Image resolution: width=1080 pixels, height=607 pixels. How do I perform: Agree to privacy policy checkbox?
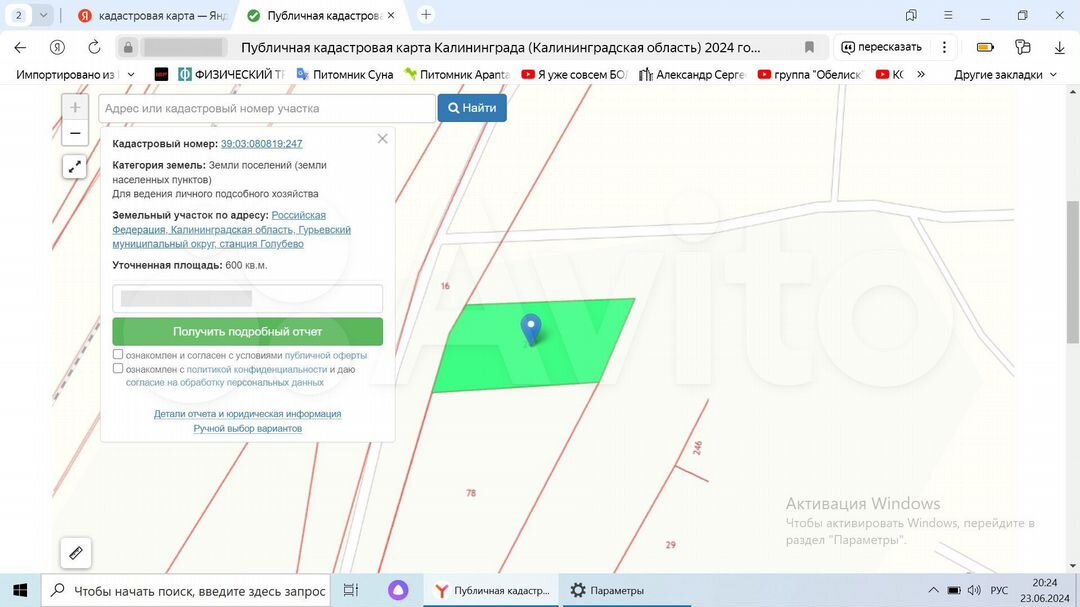point(118,369)
